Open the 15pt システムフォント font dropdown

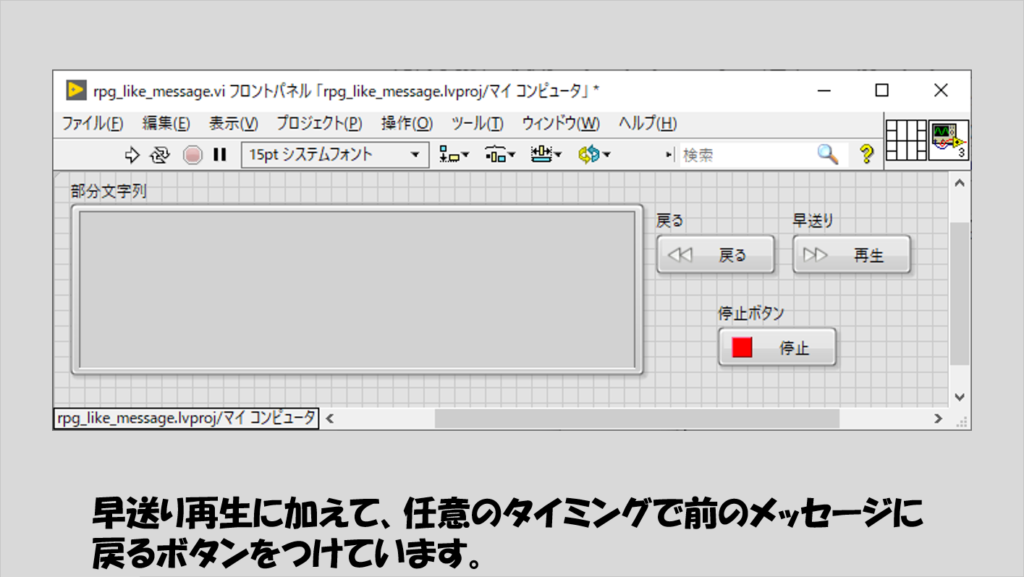pyautogui.click(x=334, y=155)
